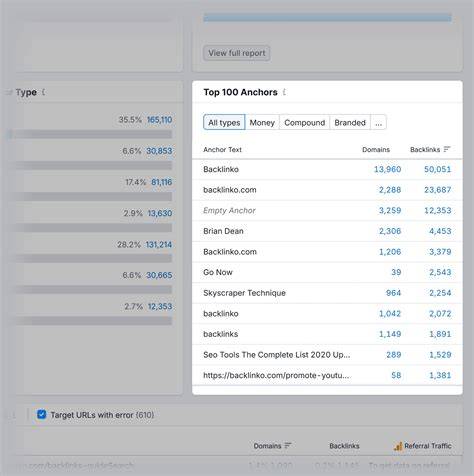Click the Referral Traffic analytics icon
Image resolution: width=474 pixels, height=476 pixels.
click(398, 446)
